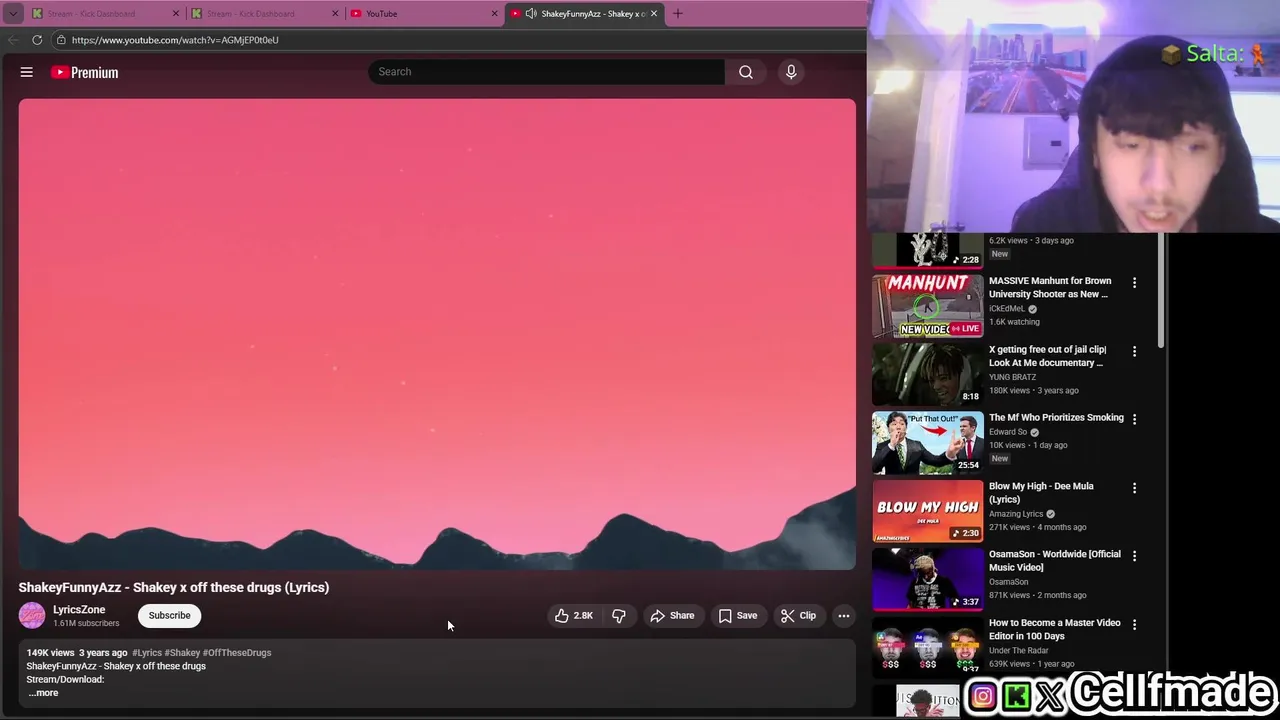Click Blow My High - Dee Mula title
1280x720 pixels.
(x=1041, y=492)
